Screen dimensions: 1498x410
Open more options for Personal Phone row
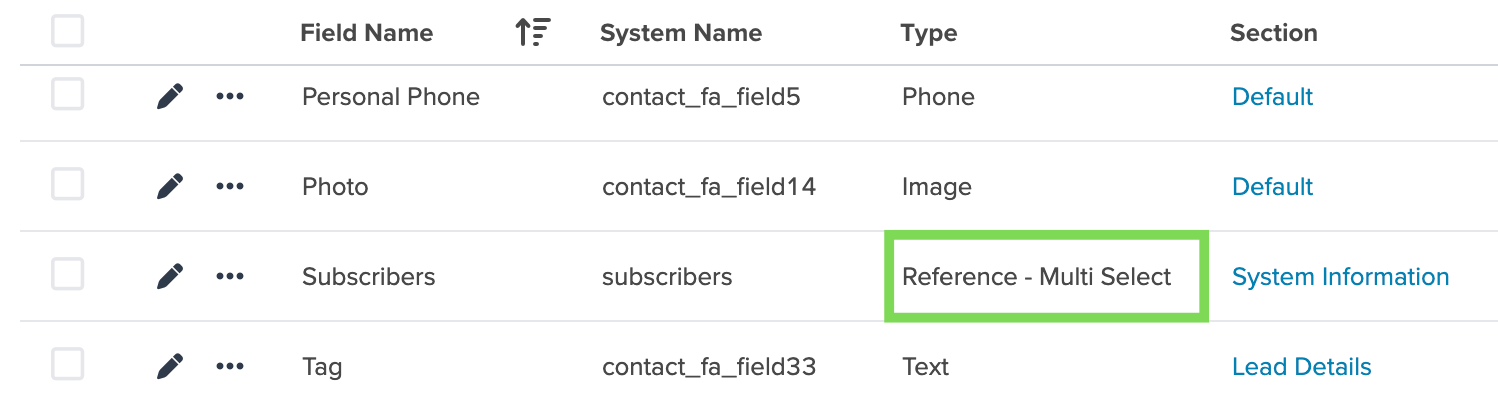click(230, 97)
